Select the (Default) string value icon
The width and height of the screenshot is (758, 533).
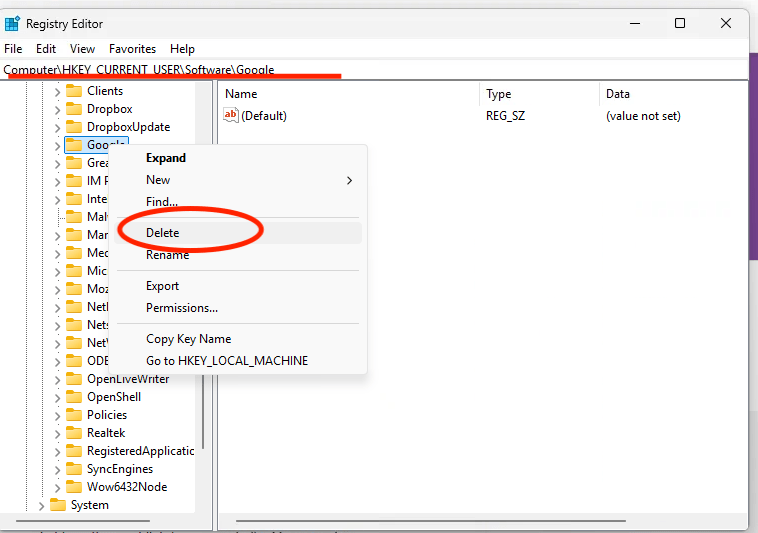click(x=231, y=115)
